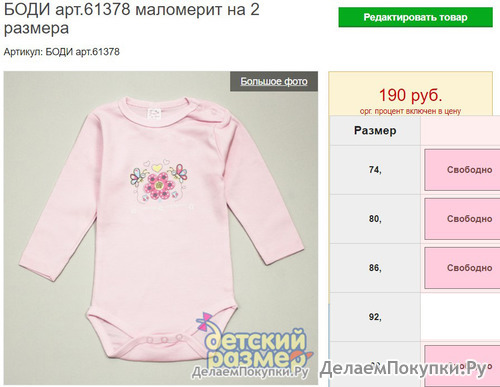Select Свободно slot for size 74

coord(462,170)
